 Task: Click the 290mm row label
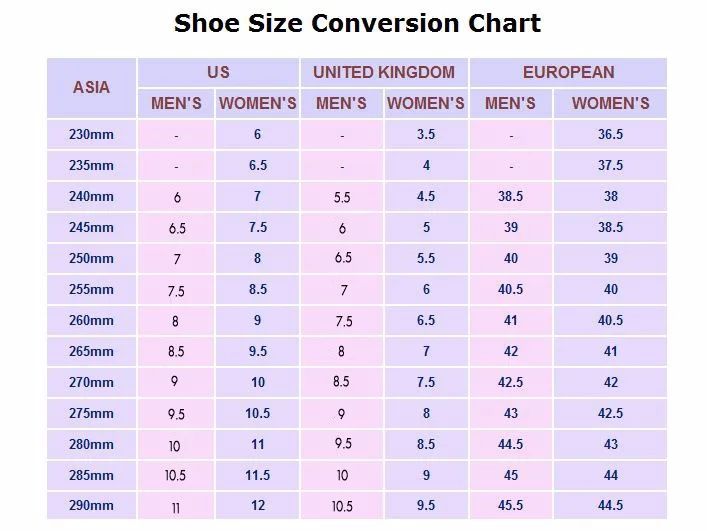(91, 506)
